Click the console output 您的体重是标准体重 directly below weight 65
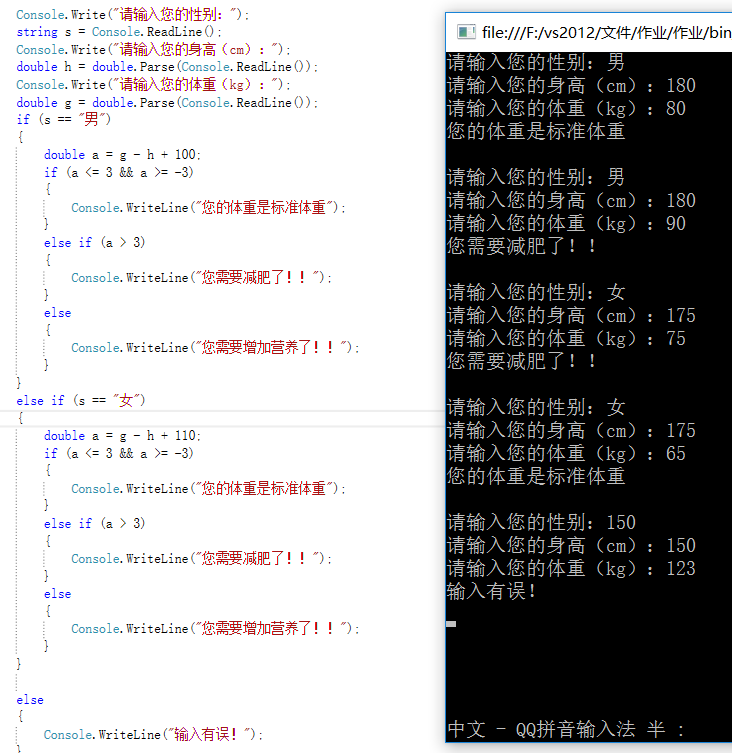This screenshot has height=753, width=732. [x=536, y=476]
